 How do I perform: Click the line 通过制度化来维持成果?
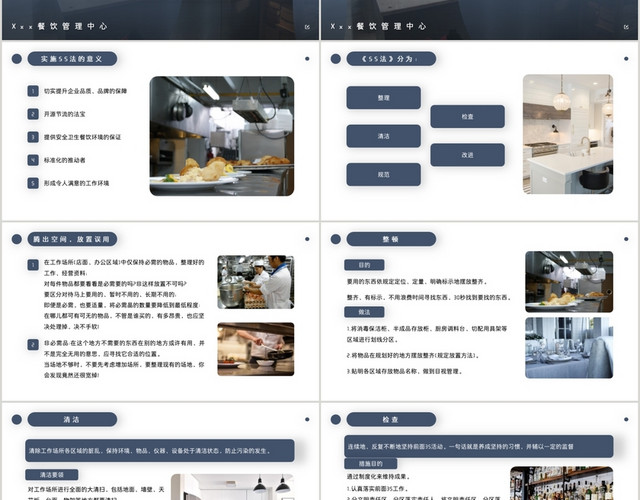pos(378,476)
